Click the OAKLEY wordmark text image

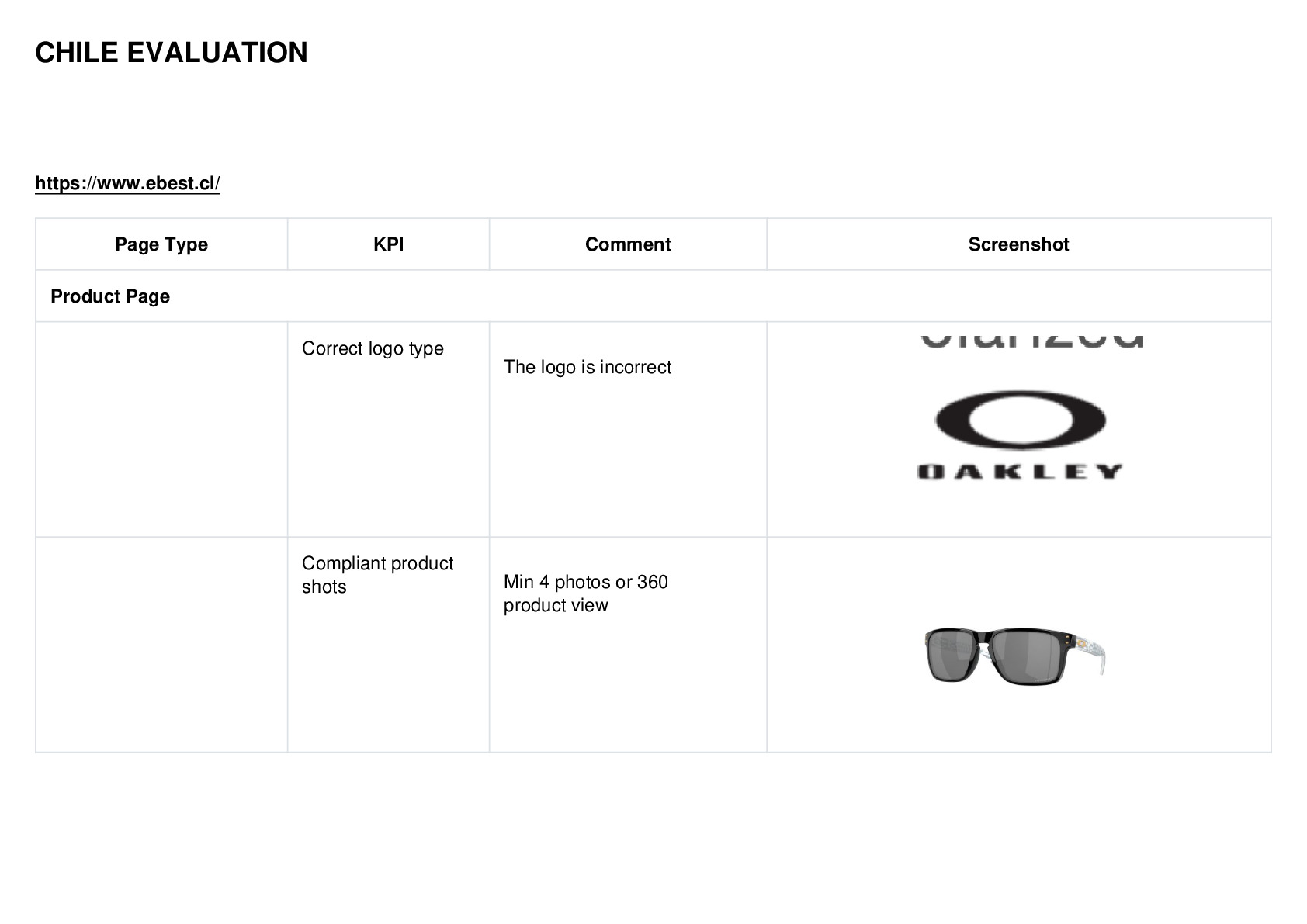point(1020,472)
